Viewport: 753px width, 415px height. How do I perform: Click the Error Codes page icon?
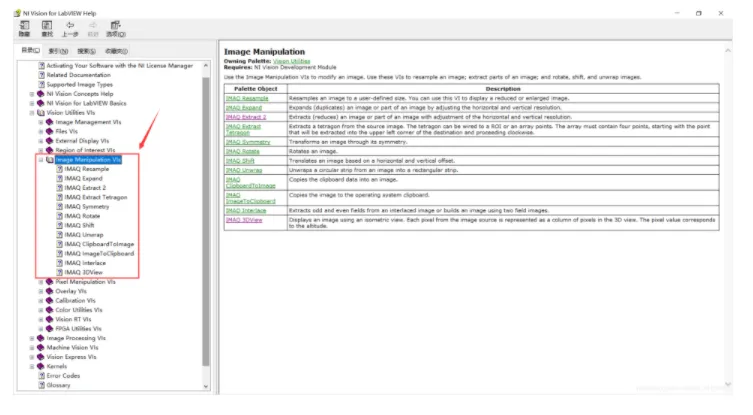click(x=41, y=376)
